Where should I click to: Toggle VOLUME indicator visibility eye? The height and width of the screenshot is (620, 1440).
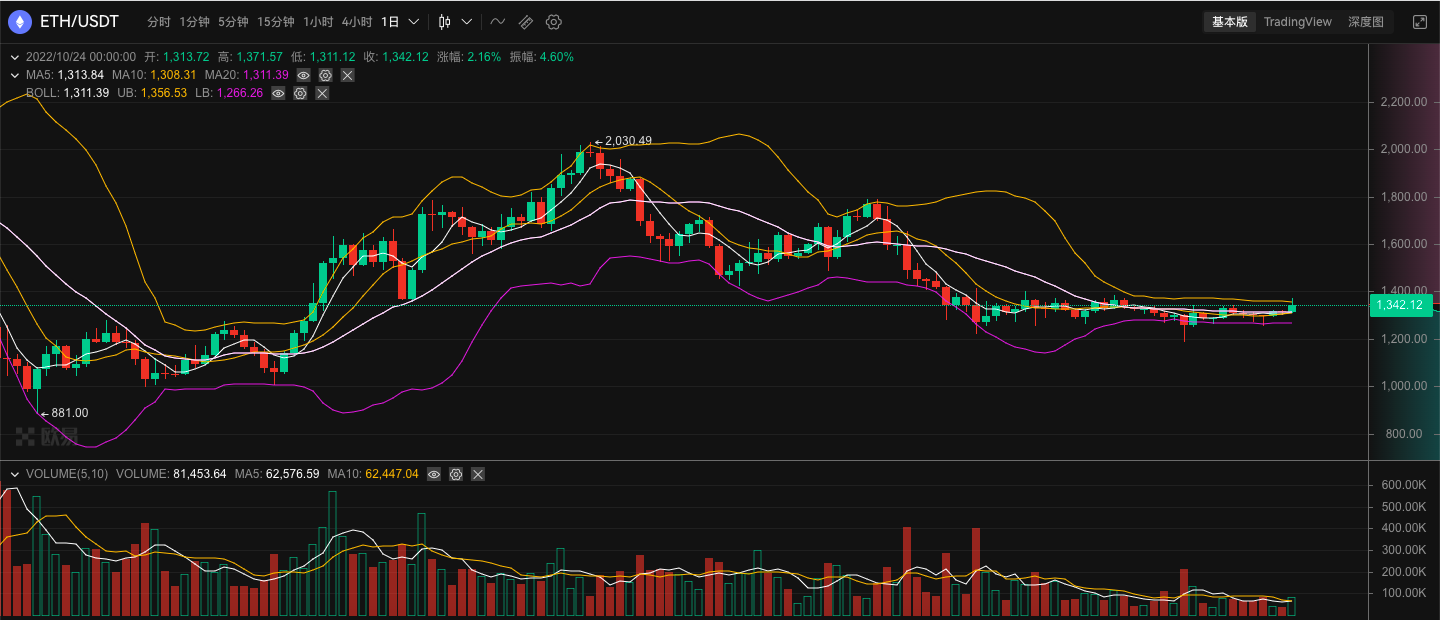pyautogui.click(x=434, y=474)
